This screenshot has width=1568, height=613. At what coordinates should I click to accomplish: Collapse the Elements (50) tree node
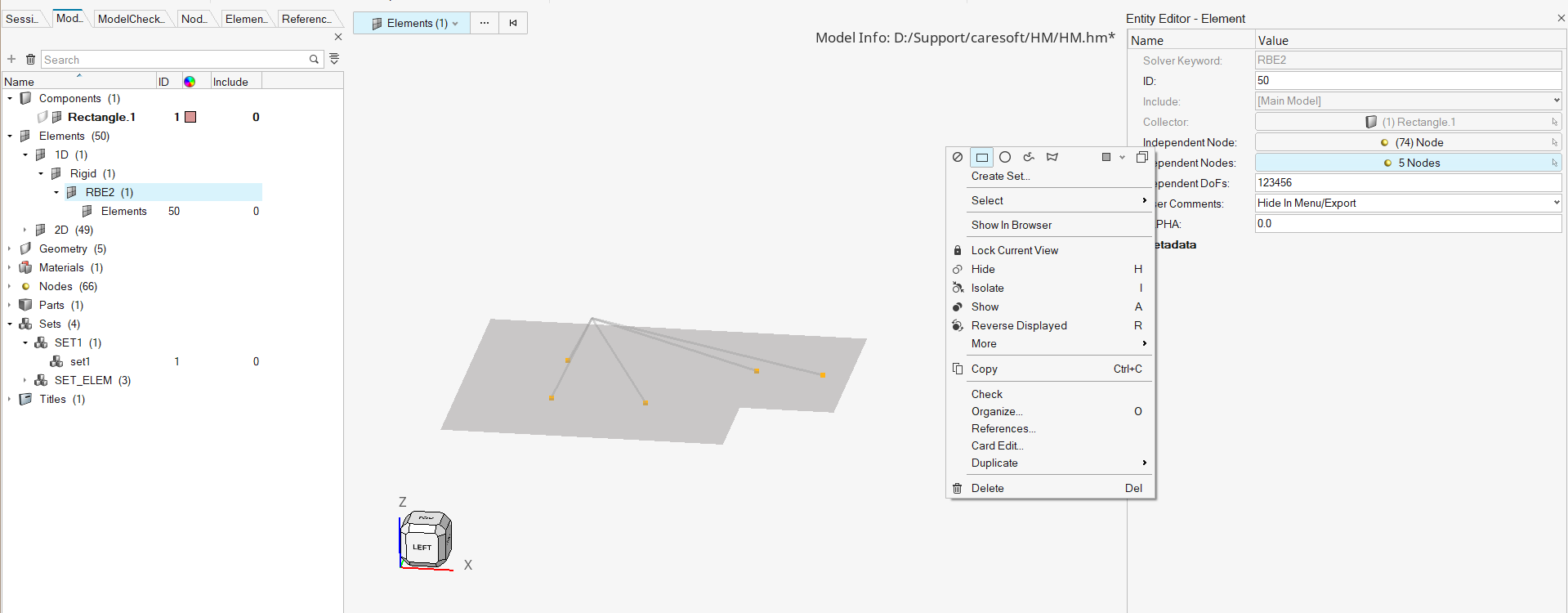(10, 136)
